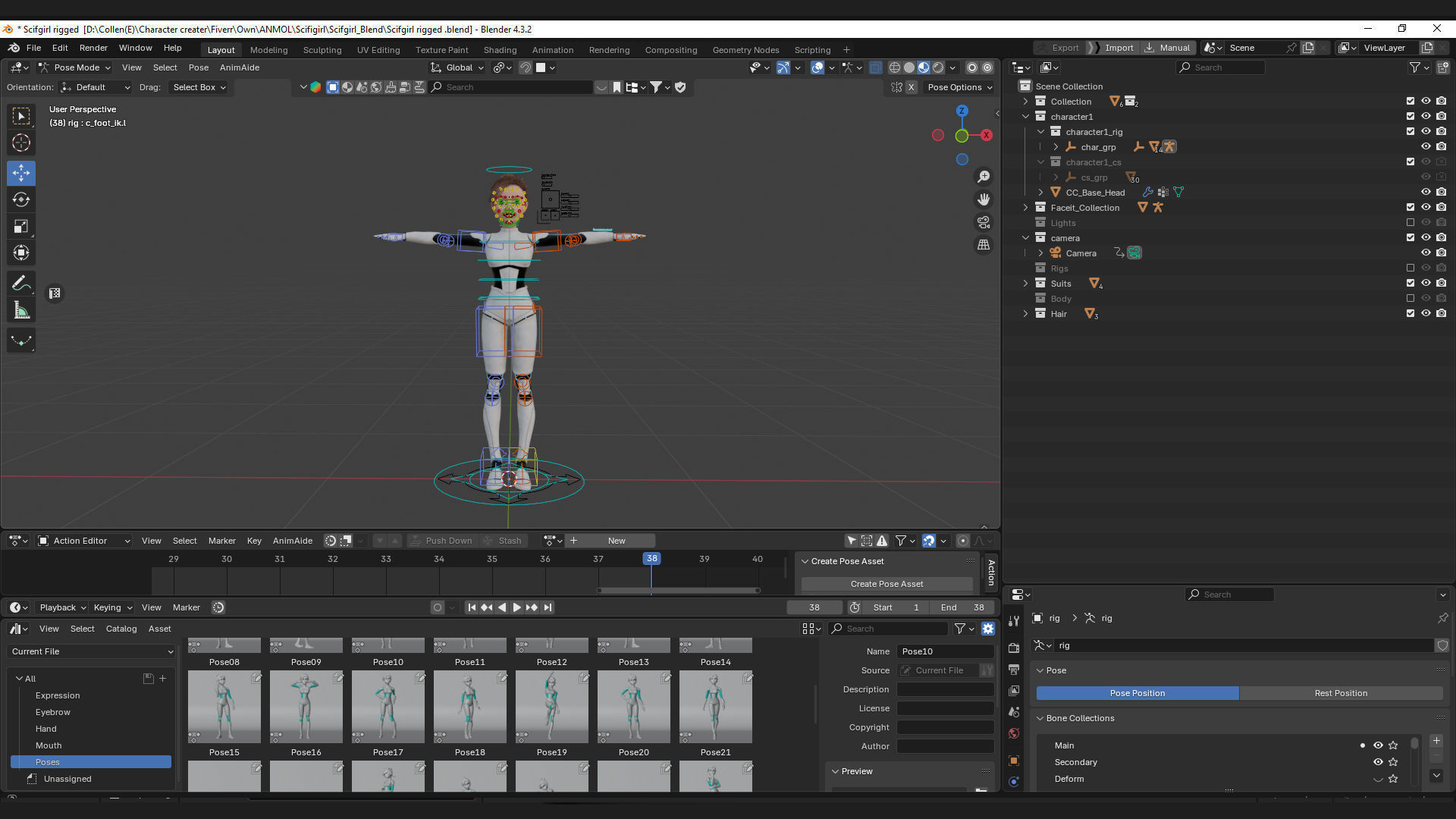The image size is (1456, 819).
Task: Open the Select Box drag dropdown
Action: tap(199, 87)
